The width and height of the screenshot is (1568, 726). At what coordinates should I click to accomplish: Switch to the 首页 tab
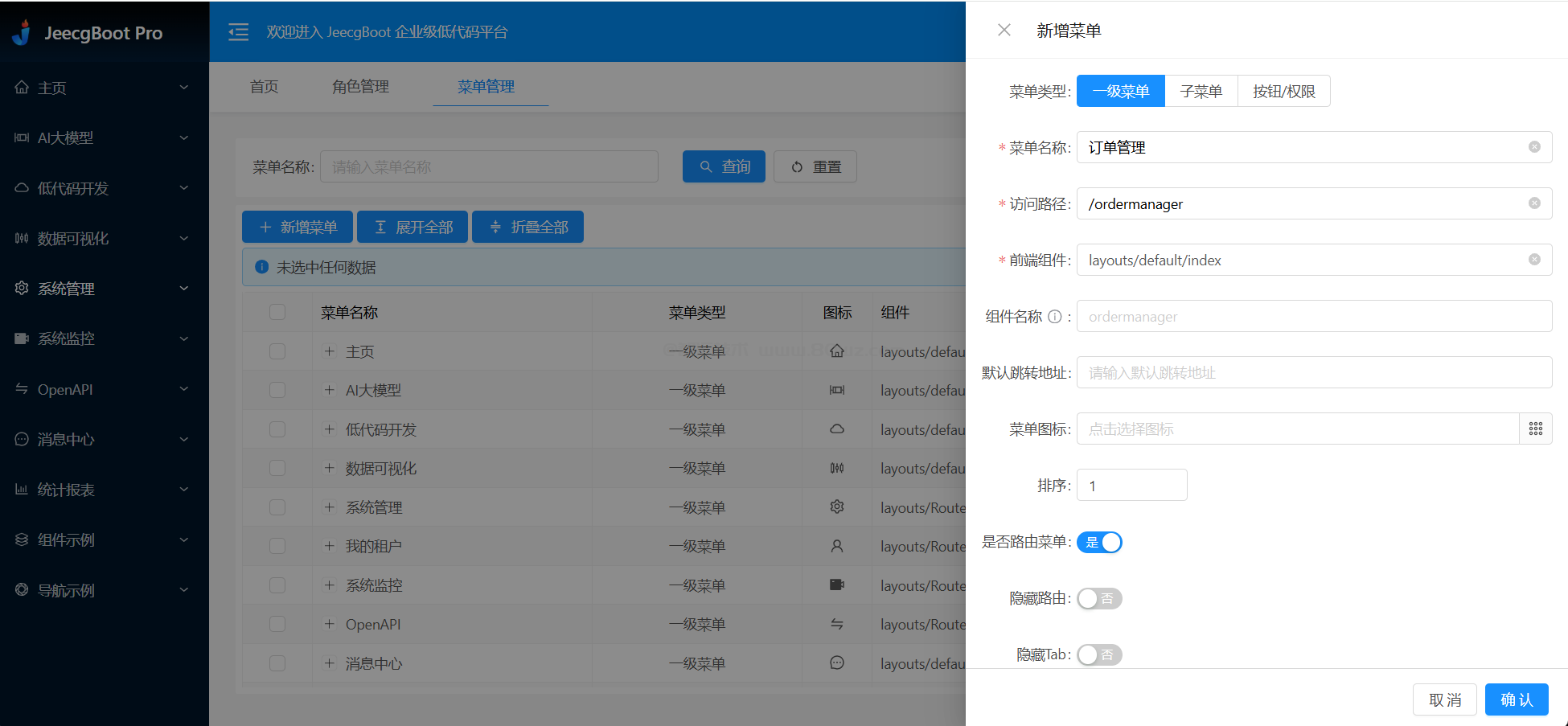point(264,86)
